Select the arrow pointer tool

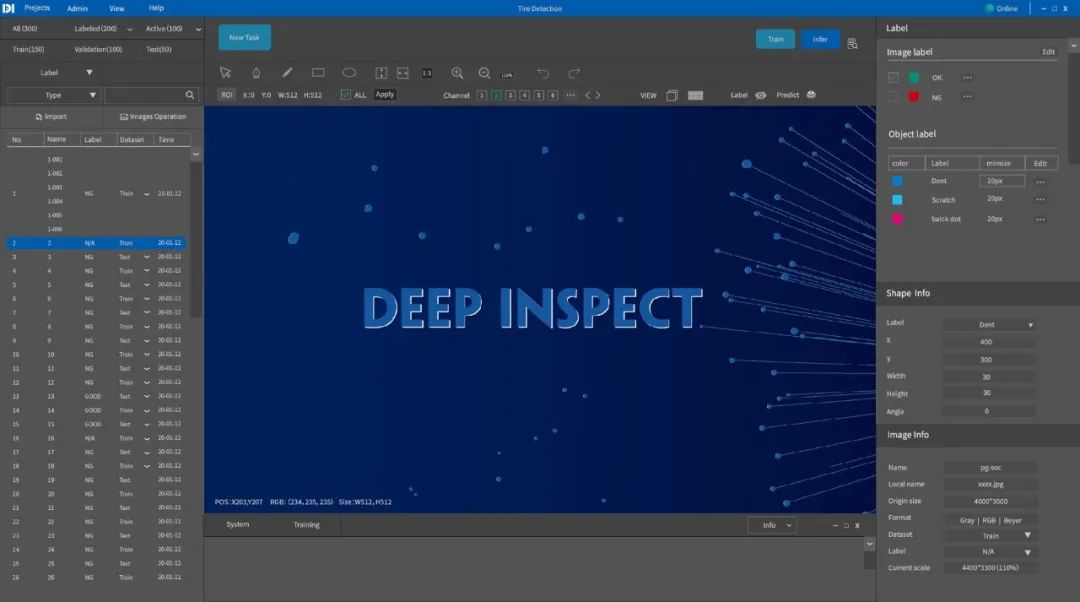tap(225, 73)
